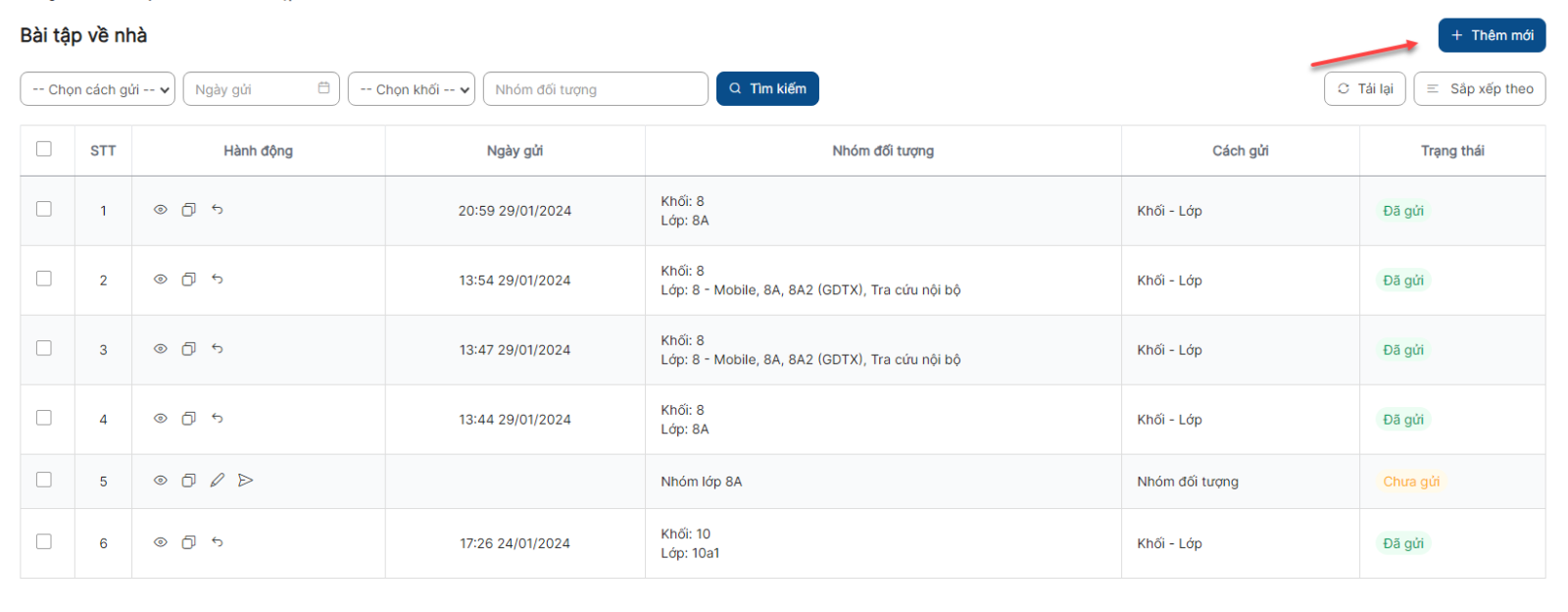Screen dimensions: 1568x612
Task: Click the copy icon in row 6
Action: pyautogui.click(x=189, y=542)
